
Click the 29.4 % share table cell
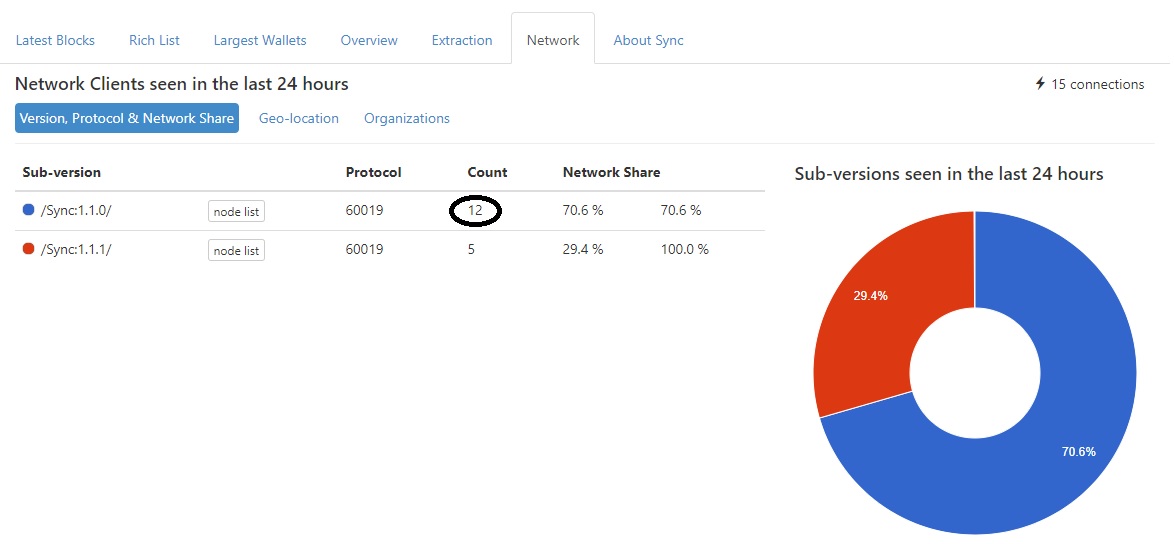click(583, 250)
